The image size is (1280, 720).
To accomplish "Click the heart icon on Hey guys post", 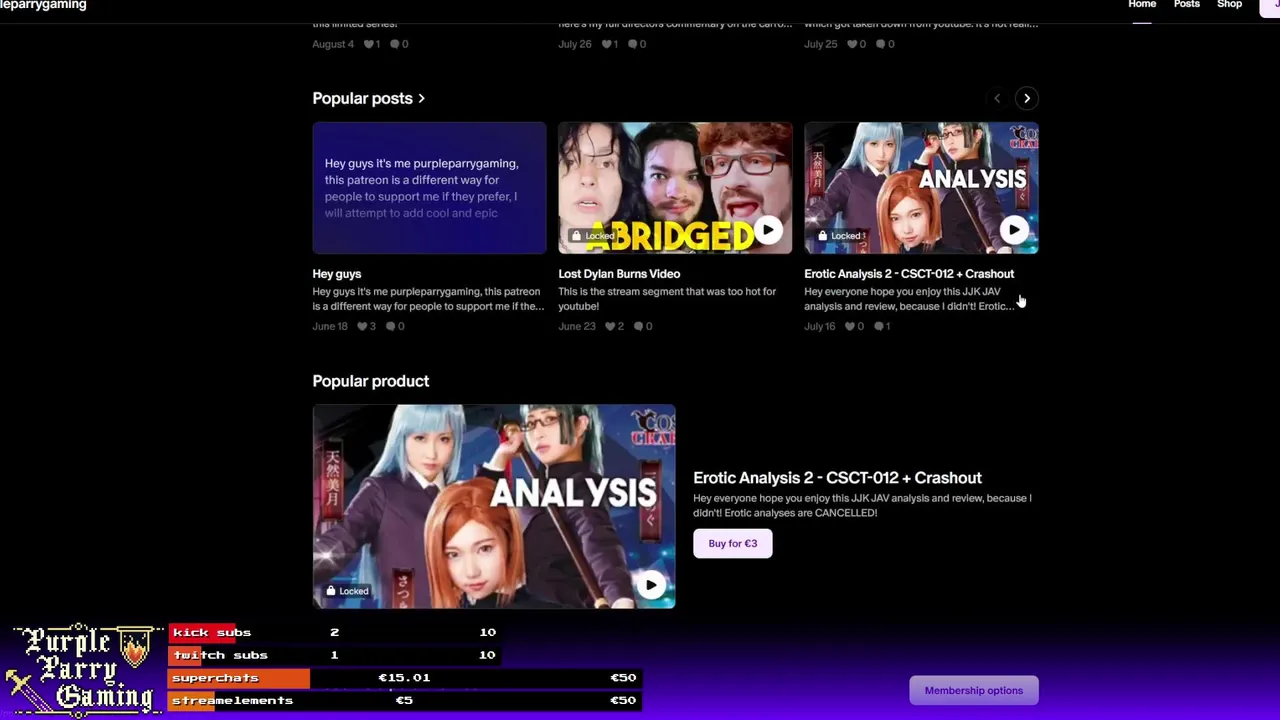I will pos(361,326).
